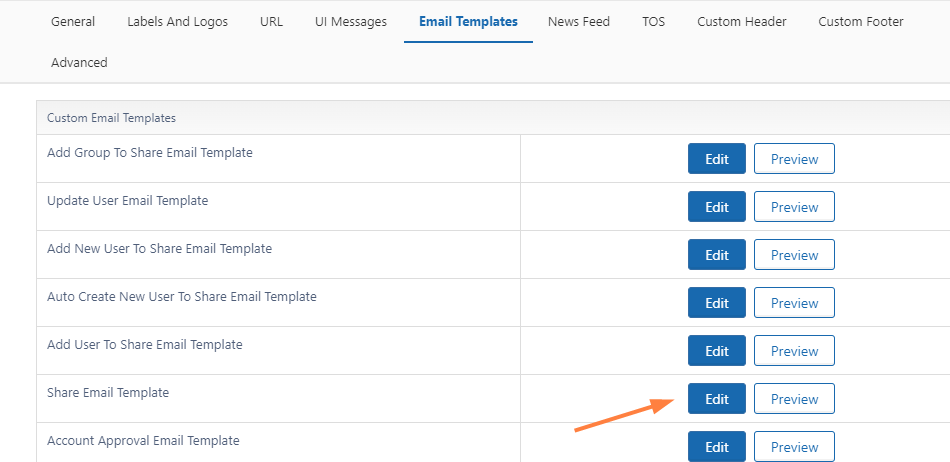Screen dimensions: 950x462
Task: Go to the News Feed tab
Action: 579,22
